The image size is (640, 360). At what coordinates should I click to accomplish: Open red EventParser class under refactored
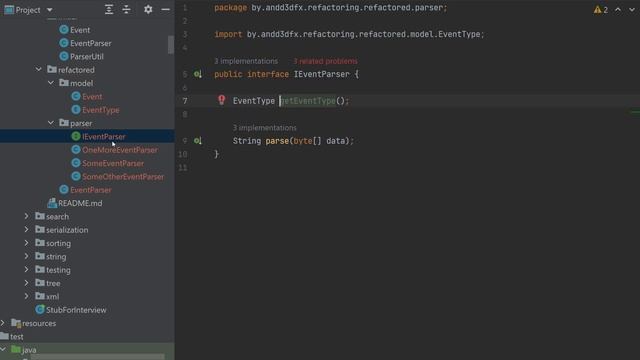(x=91, y=190)
